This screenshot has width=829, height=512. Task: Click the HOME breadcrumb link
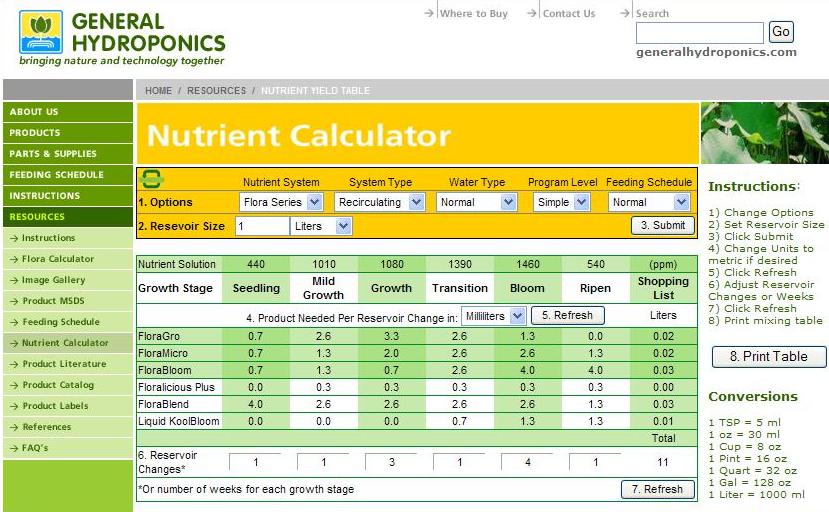click(159, 90)
